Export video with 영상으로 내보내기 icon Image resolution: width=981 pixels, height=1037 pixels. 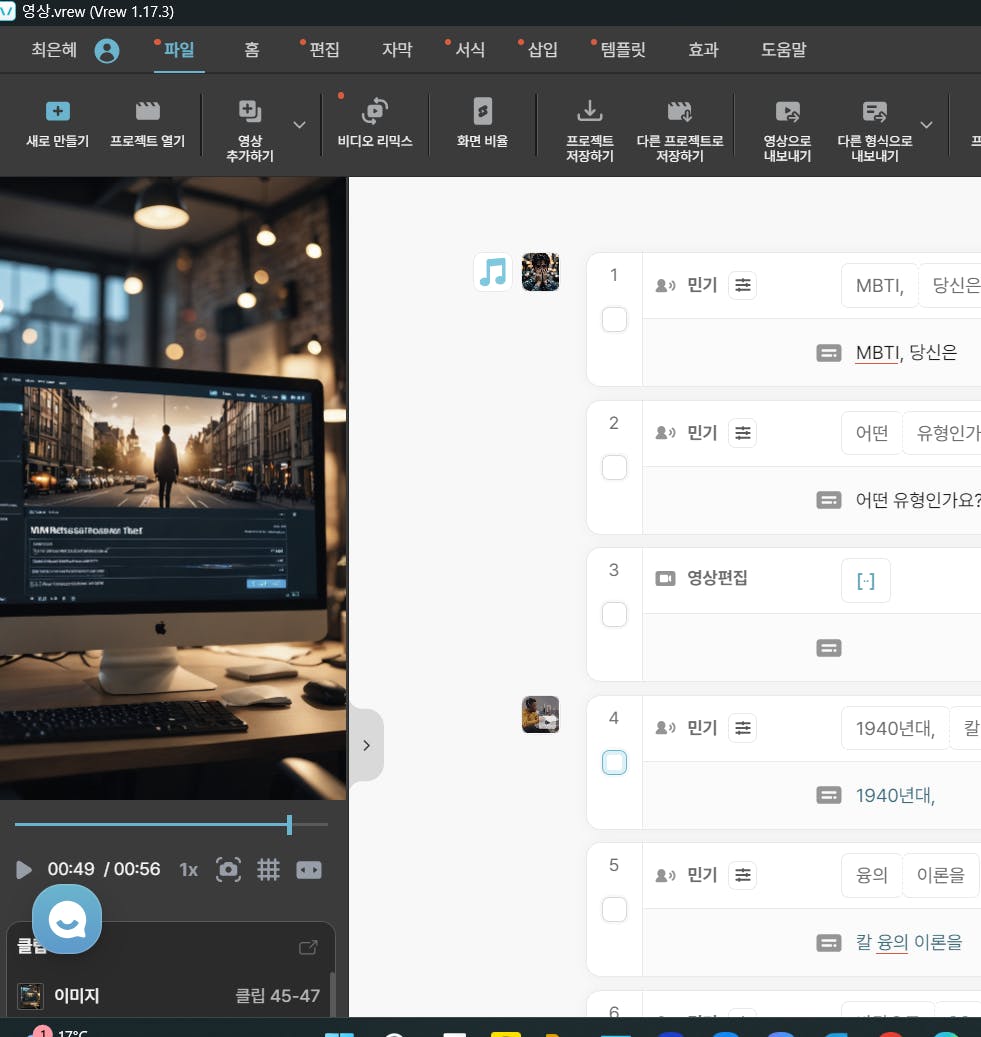[787, 112]
